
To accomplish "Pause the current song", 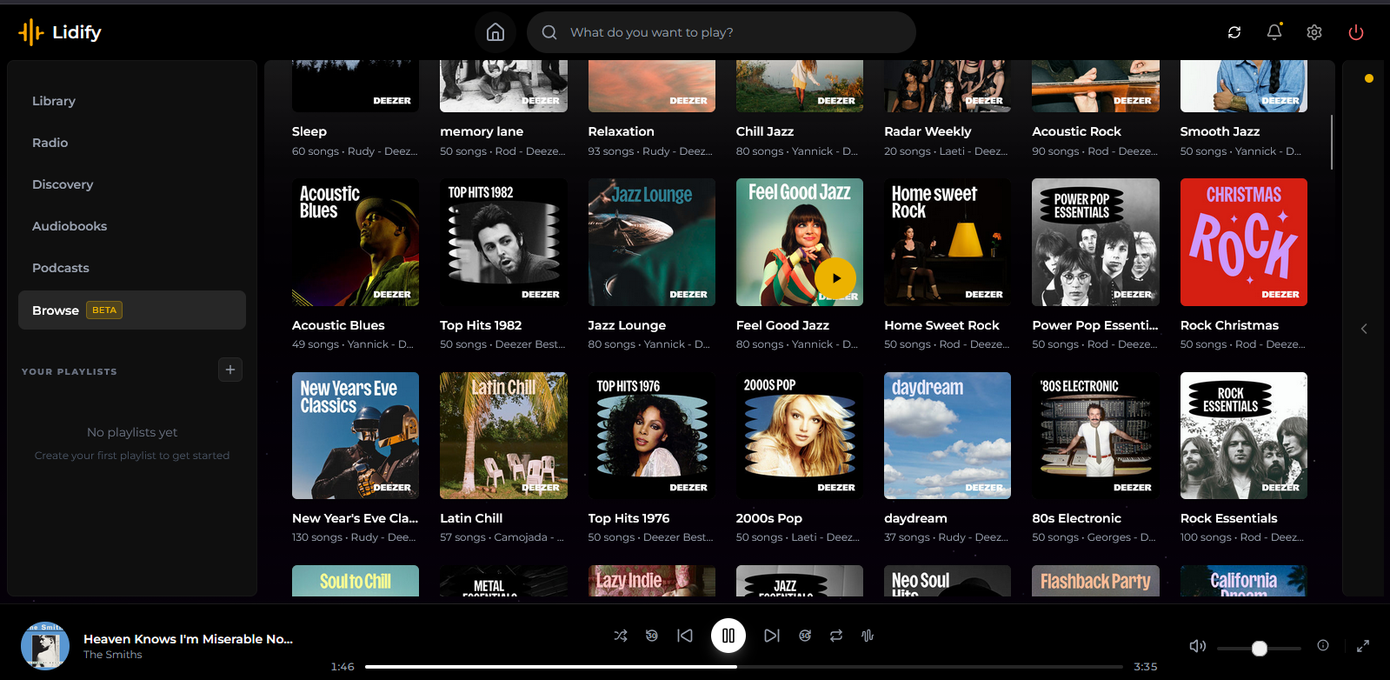I will pos(728,635).
